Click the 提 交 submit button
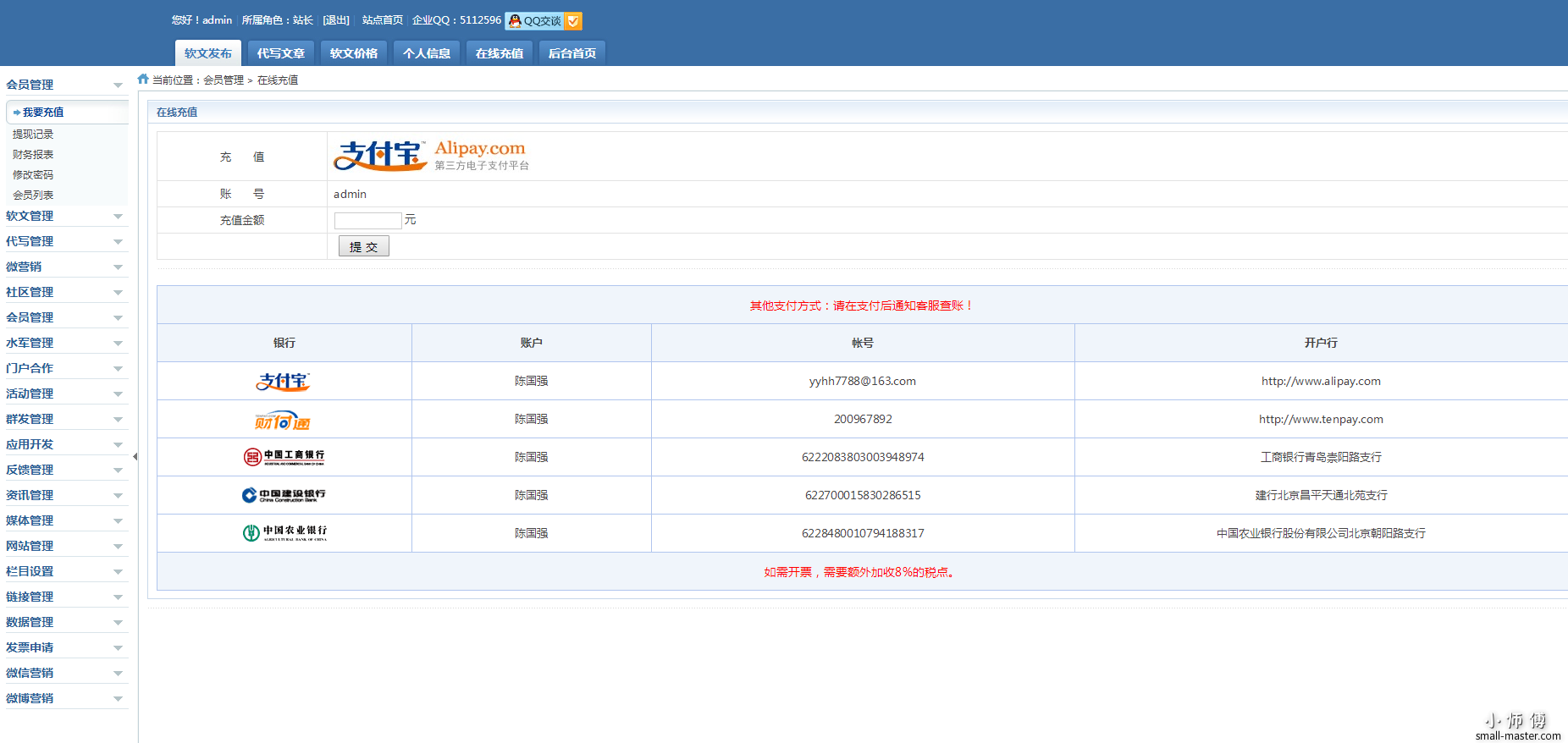Screen dimensions: 1568x743 tap(364, 246)
